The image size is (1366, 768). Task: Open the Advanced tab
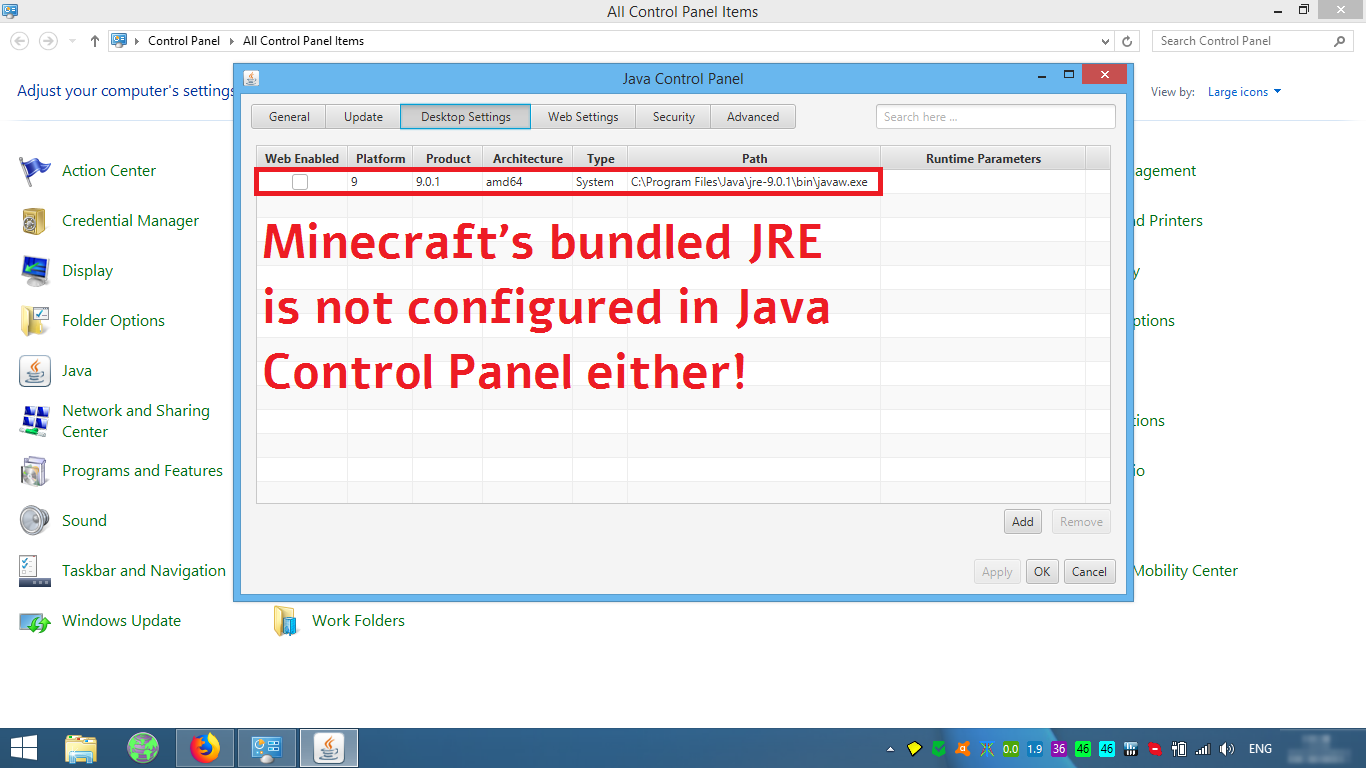pos(753,117)
